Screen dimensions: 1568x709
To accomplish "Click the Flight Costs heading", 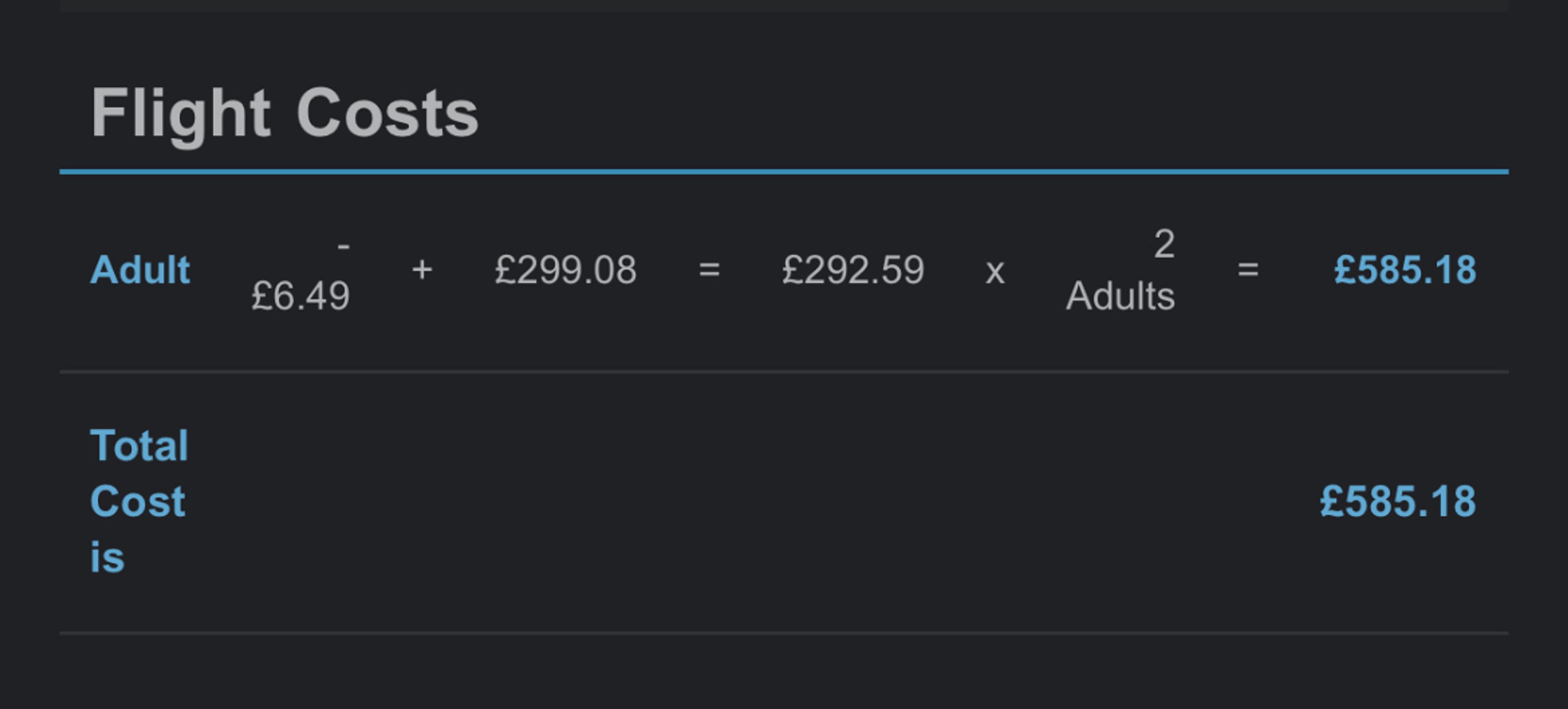I will pyautogui.click(x=284, y=114).
